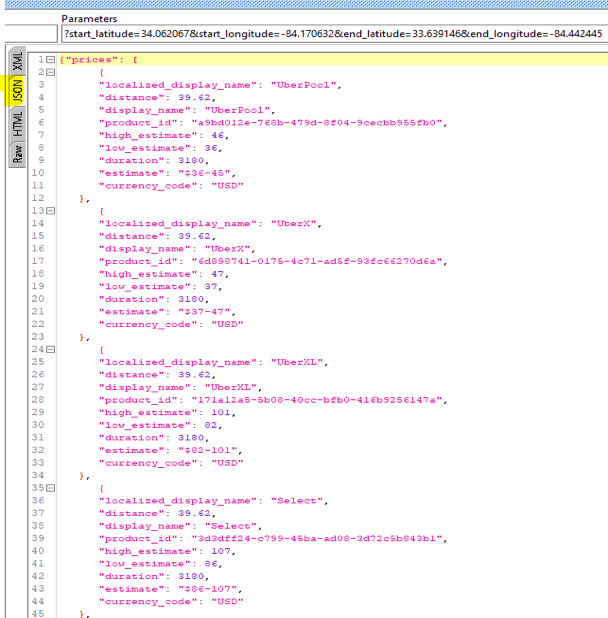The image size is (608, 618).
Task: Click line number 23 in the gutter
Action: [x=38, y=337]
